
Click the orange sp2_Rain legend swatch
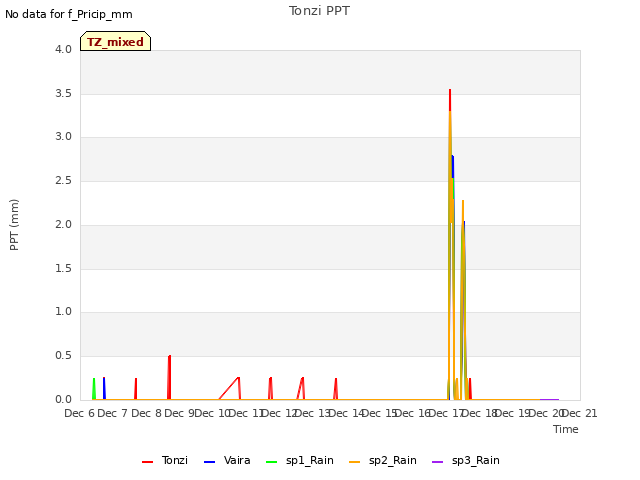coord(355,462)
